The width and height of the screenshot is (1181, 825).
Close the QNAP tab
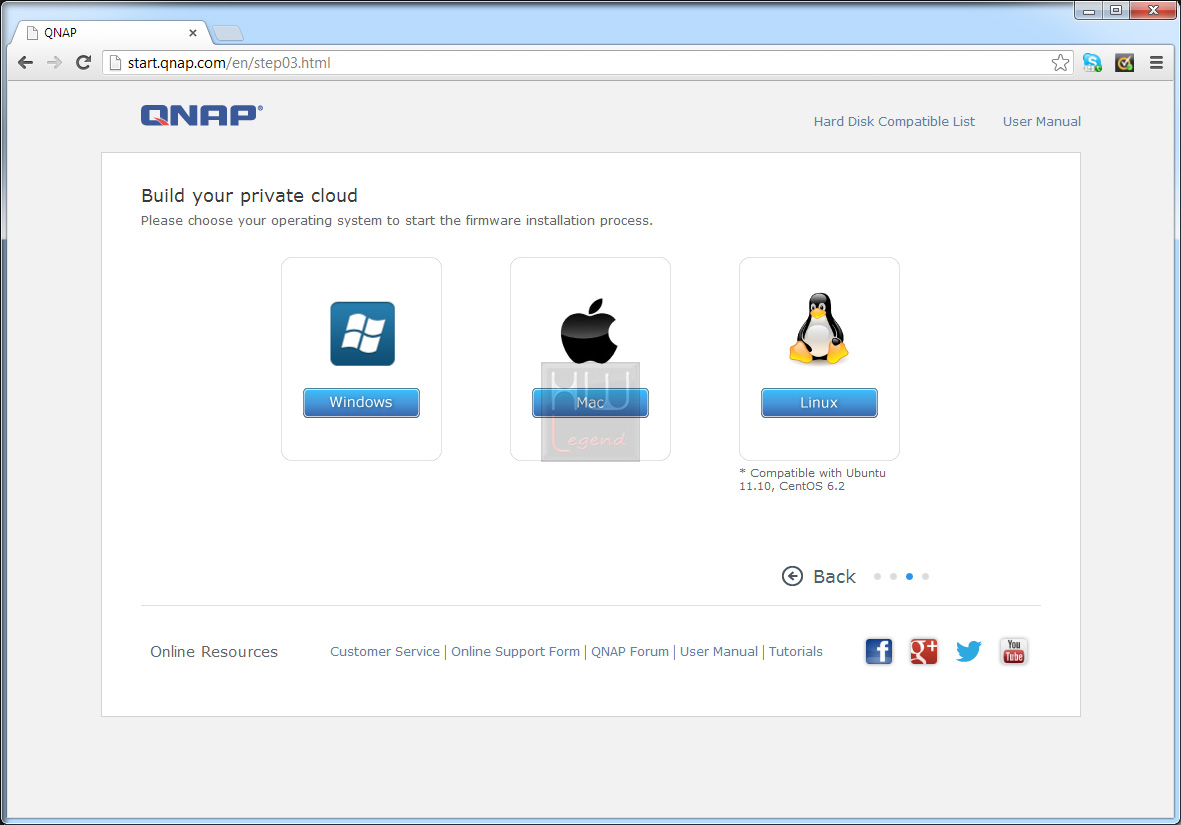click(193, 33)
